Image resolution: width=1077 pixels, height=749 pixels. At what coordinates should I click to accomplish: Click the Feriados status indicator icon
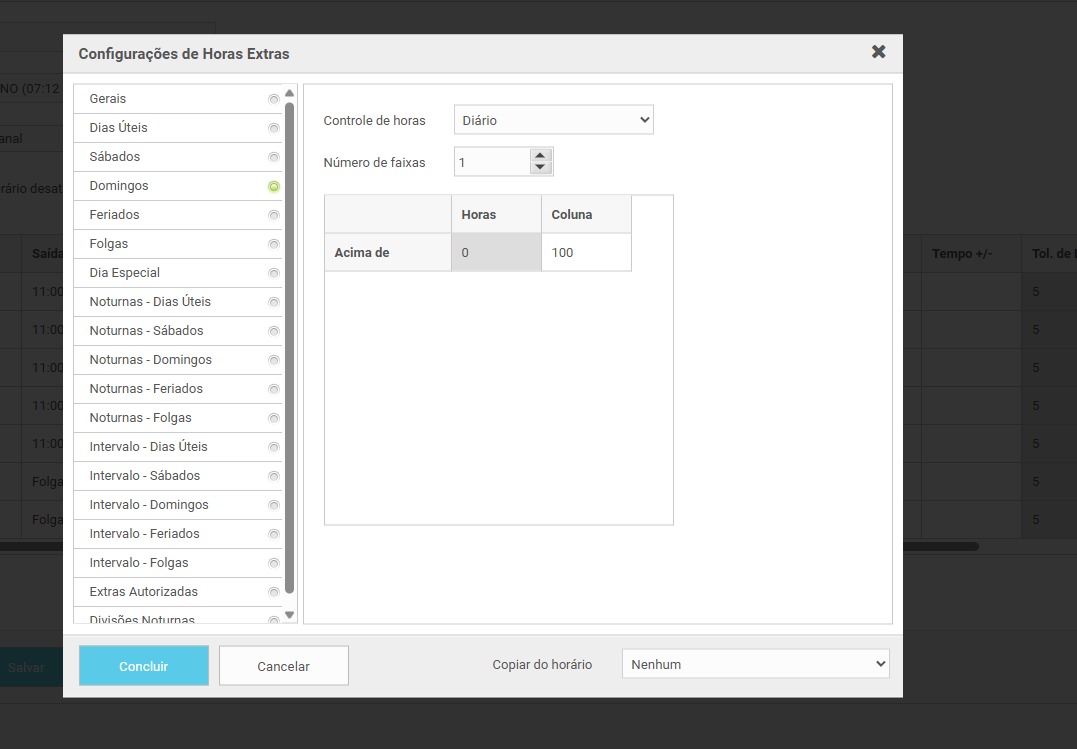click(274, 215)
